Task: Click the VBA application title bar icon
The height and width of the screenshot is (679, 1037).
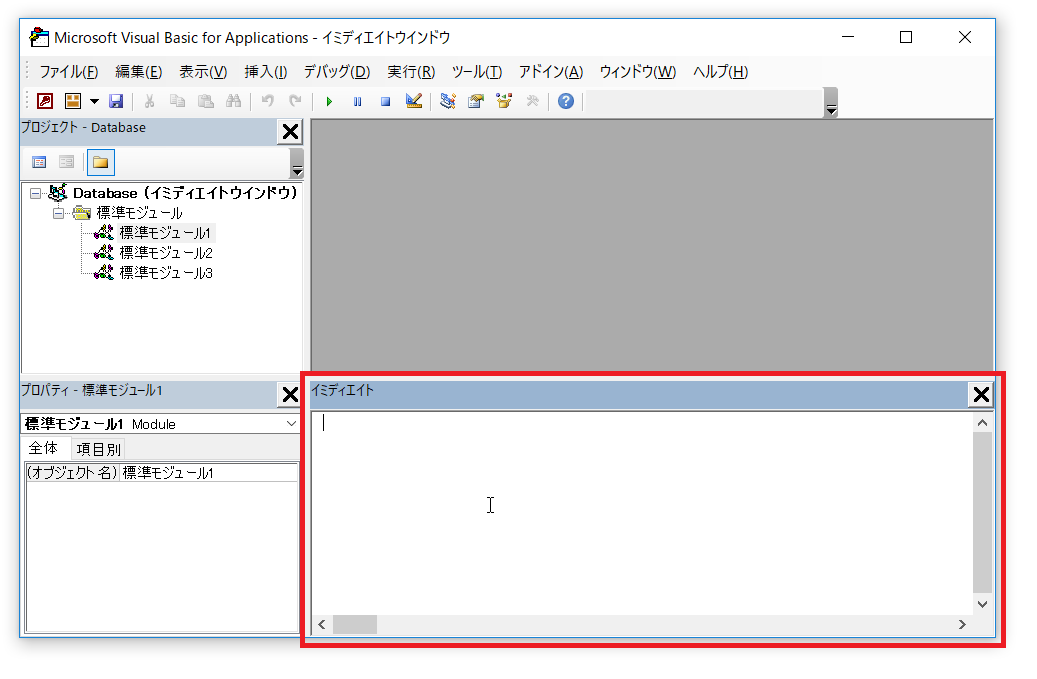Action: [x=39, y=38]
